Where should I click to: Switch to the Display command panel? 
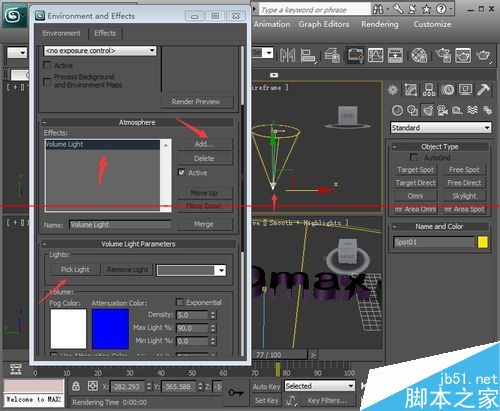click(465, 90)
